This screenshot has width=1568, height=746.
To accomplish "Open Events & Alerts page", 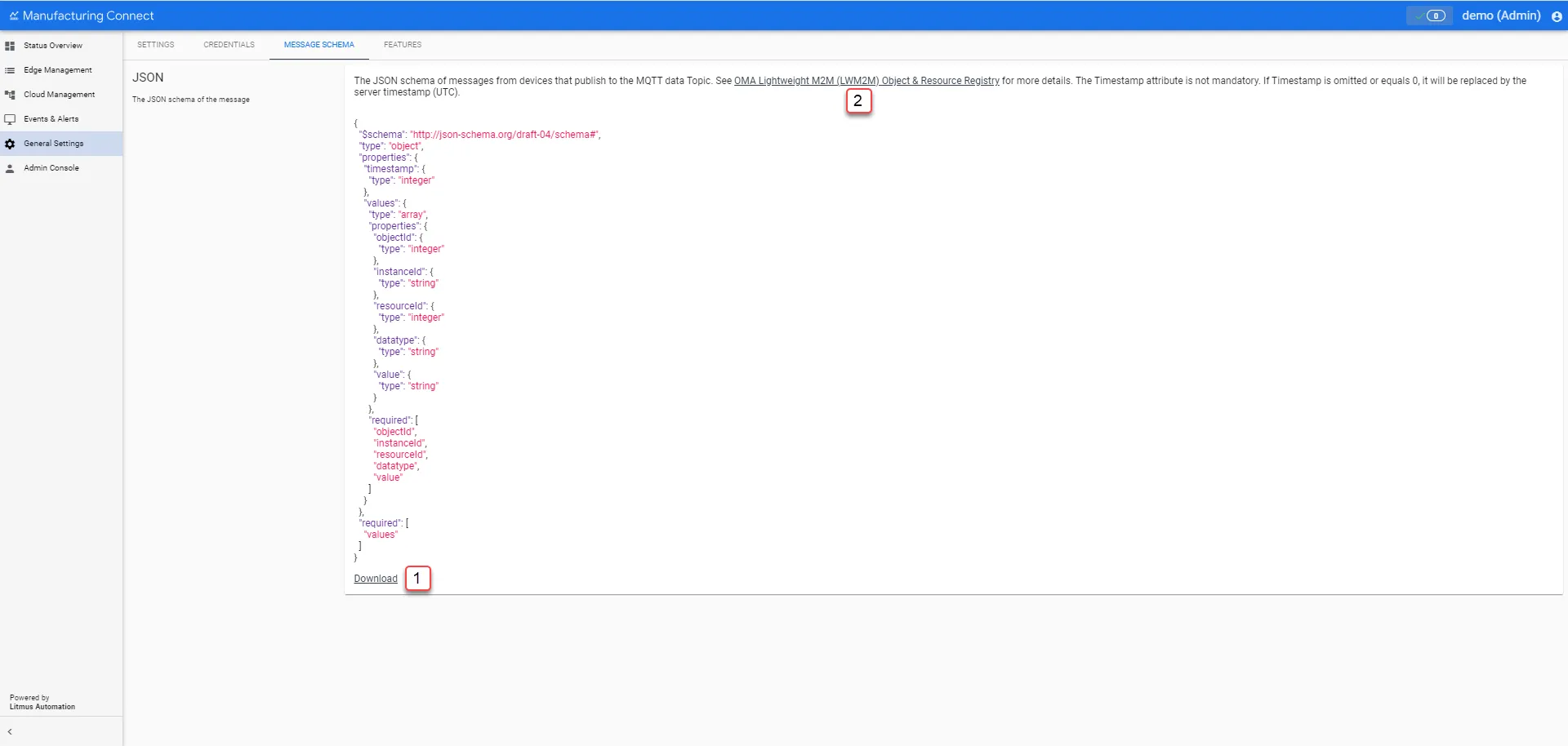I will coord(61,119).
